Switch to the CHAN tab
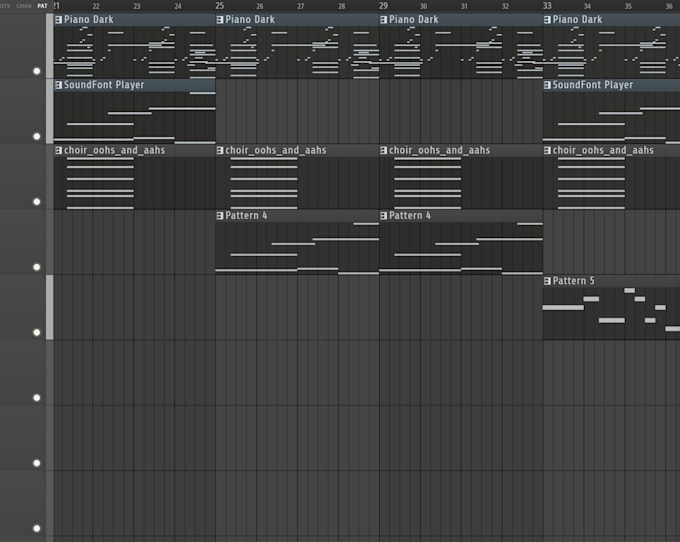This screenshot has height=542, width=680. pos(24,6)
